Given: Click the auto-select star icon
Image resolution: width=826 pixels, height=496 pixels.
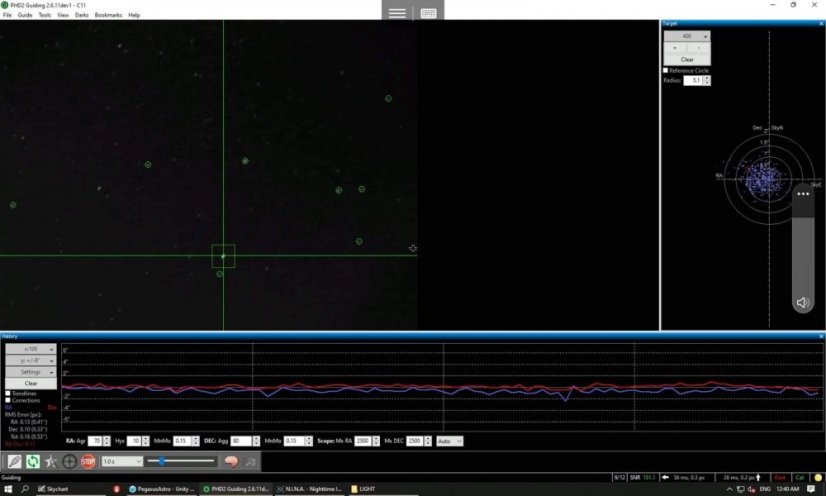Looking at the screenshot, I should point(51,461).
